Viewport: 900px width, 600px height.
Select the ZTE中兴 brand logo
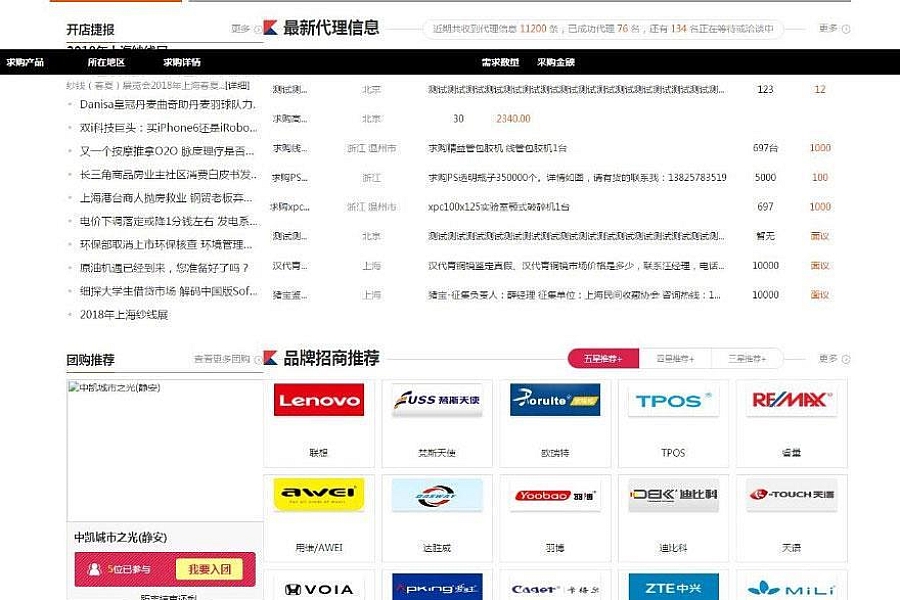tap(673, 587)
